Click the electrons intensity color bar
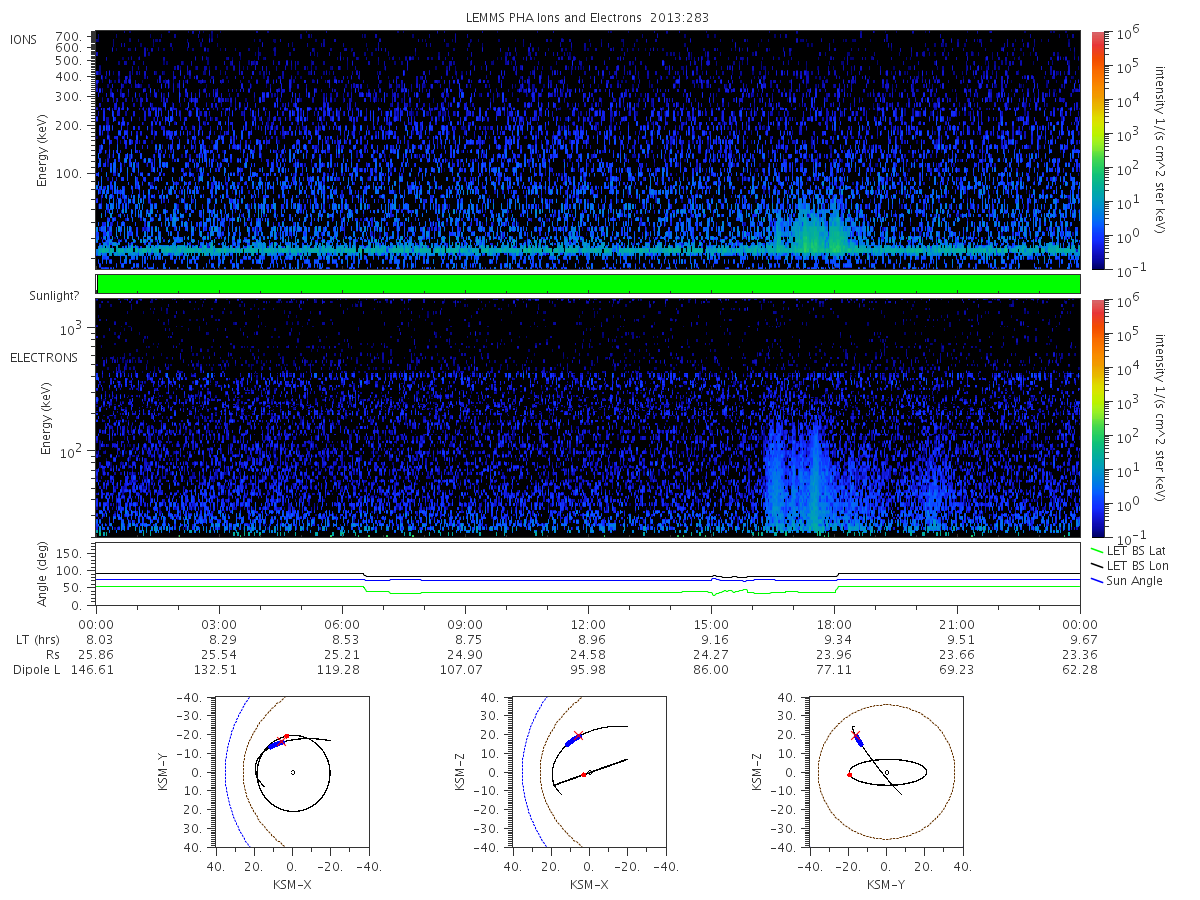The height and width of the screenshot is (900, 1200). click(x=1098, y=418)
